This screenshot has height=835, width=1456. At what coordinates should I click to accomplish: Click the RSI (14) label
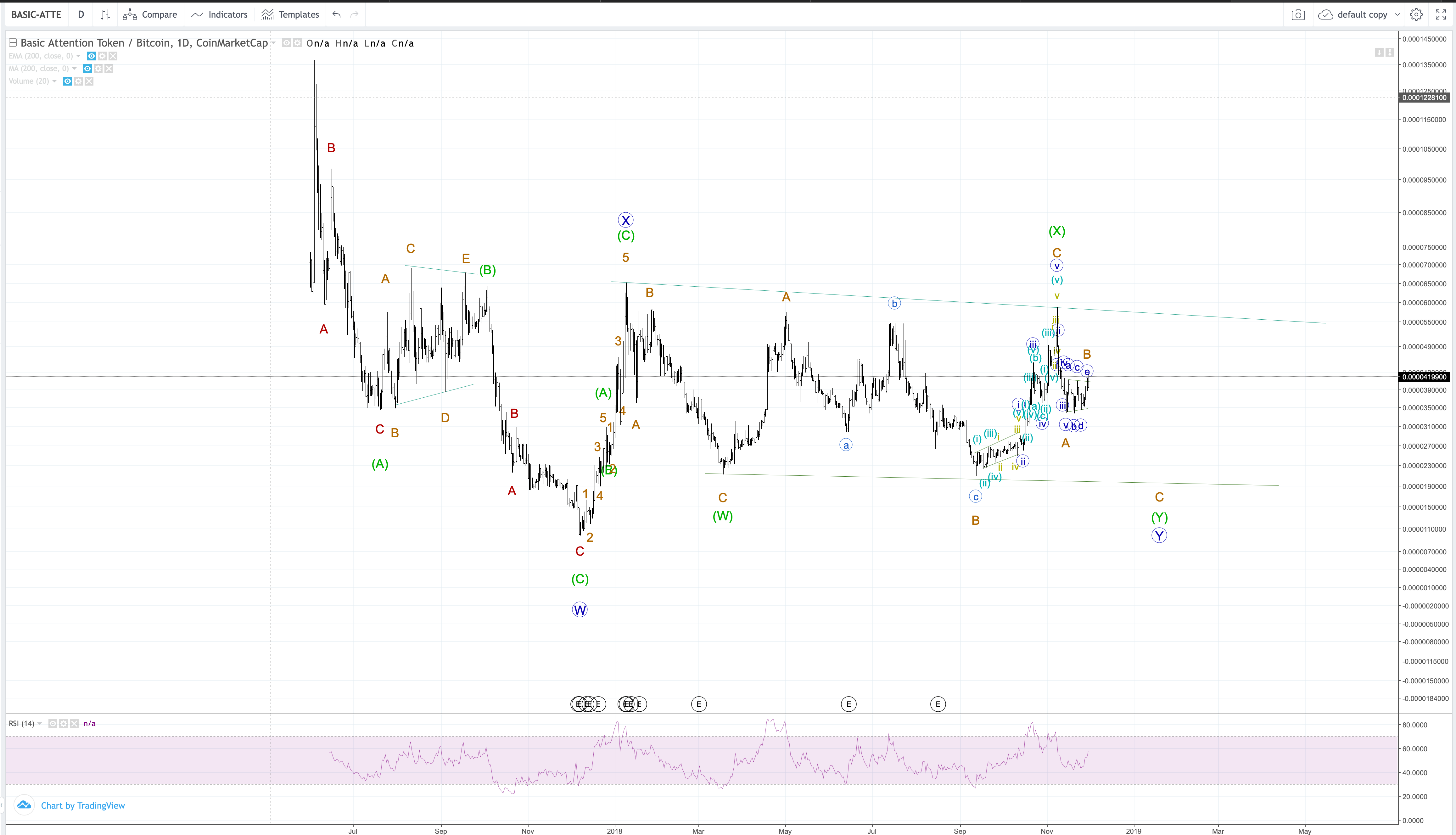click(x=21, y=724)
